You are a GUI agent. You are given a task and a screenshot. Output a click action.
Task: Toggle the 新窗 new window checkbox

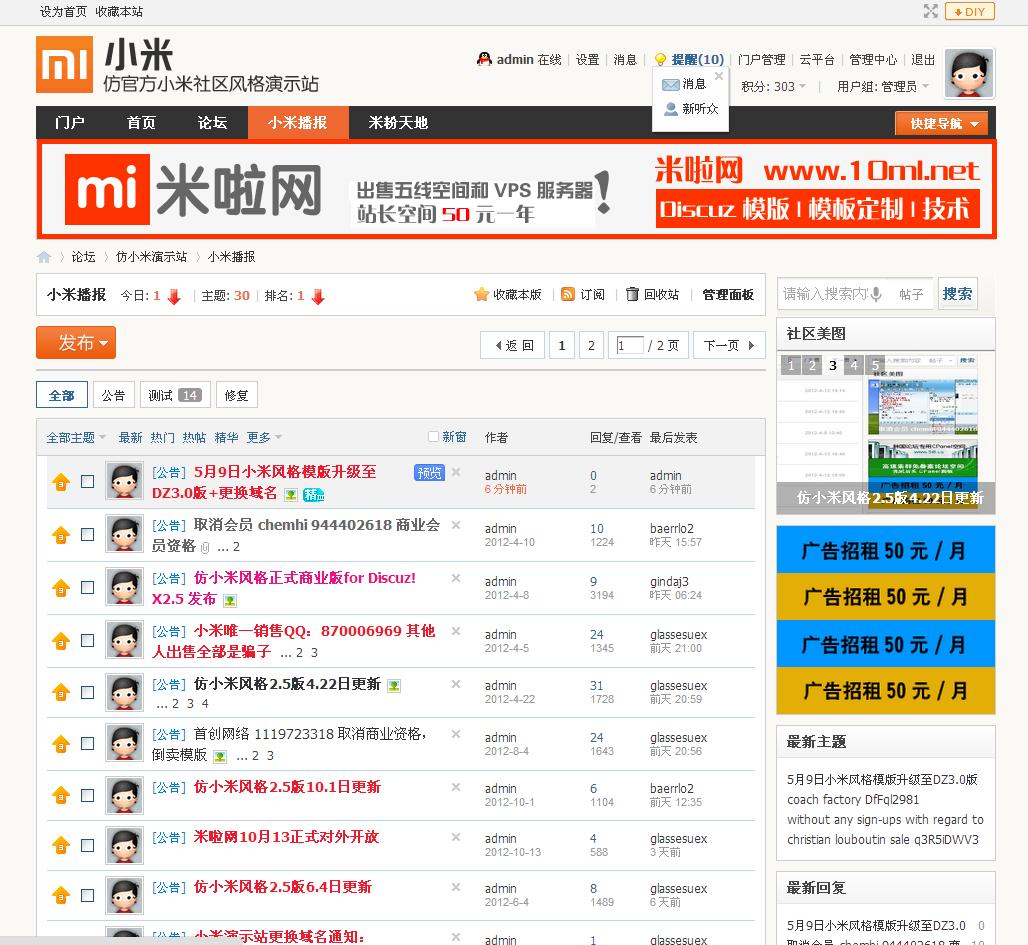(x=433, y=437)
